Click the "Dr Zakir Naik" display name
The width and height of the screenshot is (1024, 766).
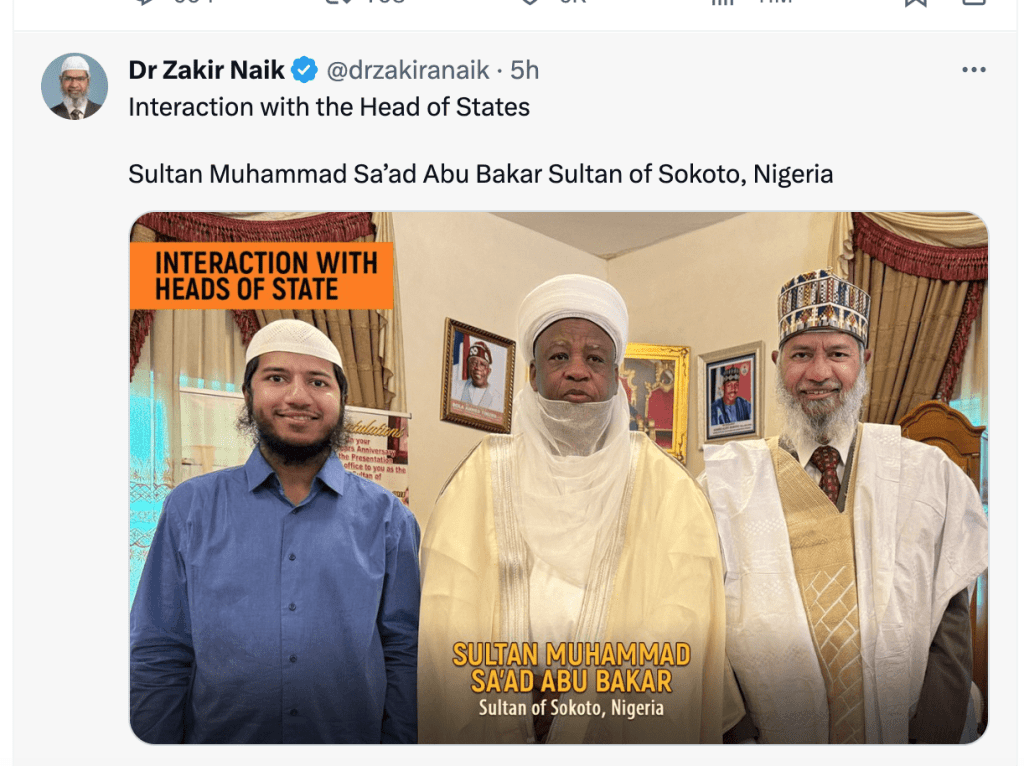pos(207,70)
